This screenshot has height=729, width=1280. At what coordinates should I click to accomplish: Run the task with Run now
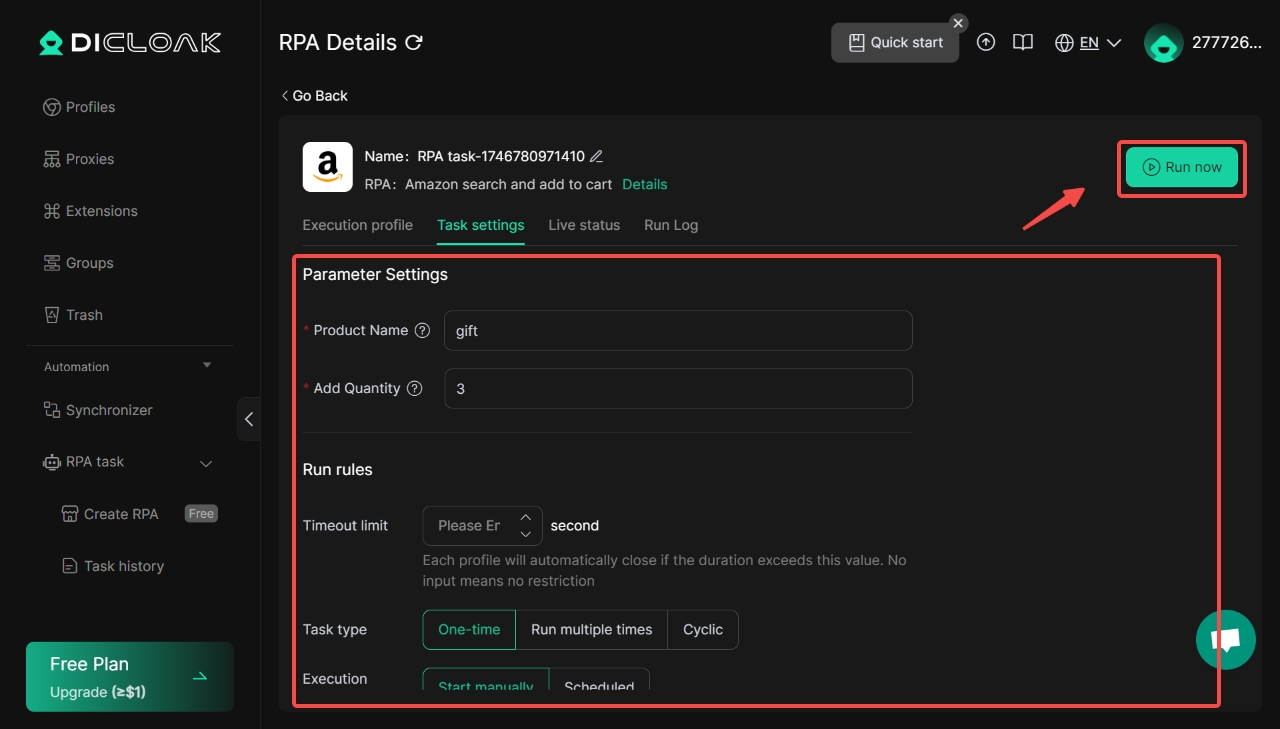click(1182, 168)
